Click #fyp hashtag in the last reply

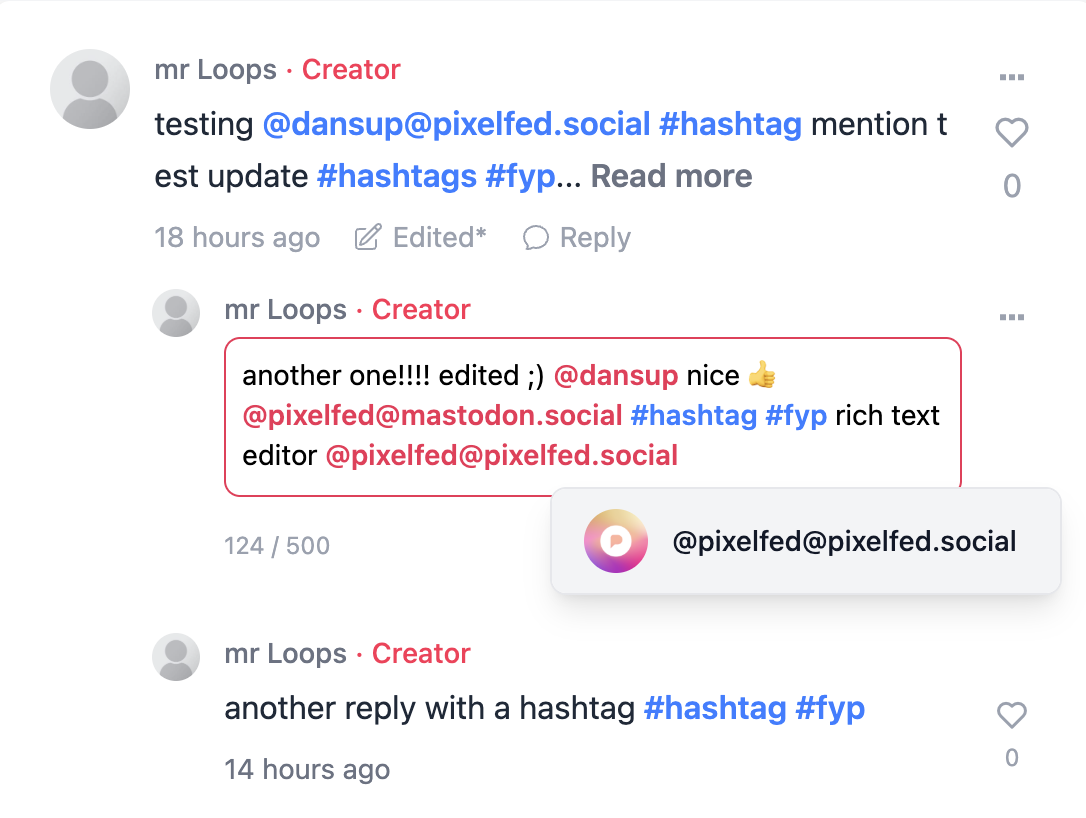[x=829, y=709]
